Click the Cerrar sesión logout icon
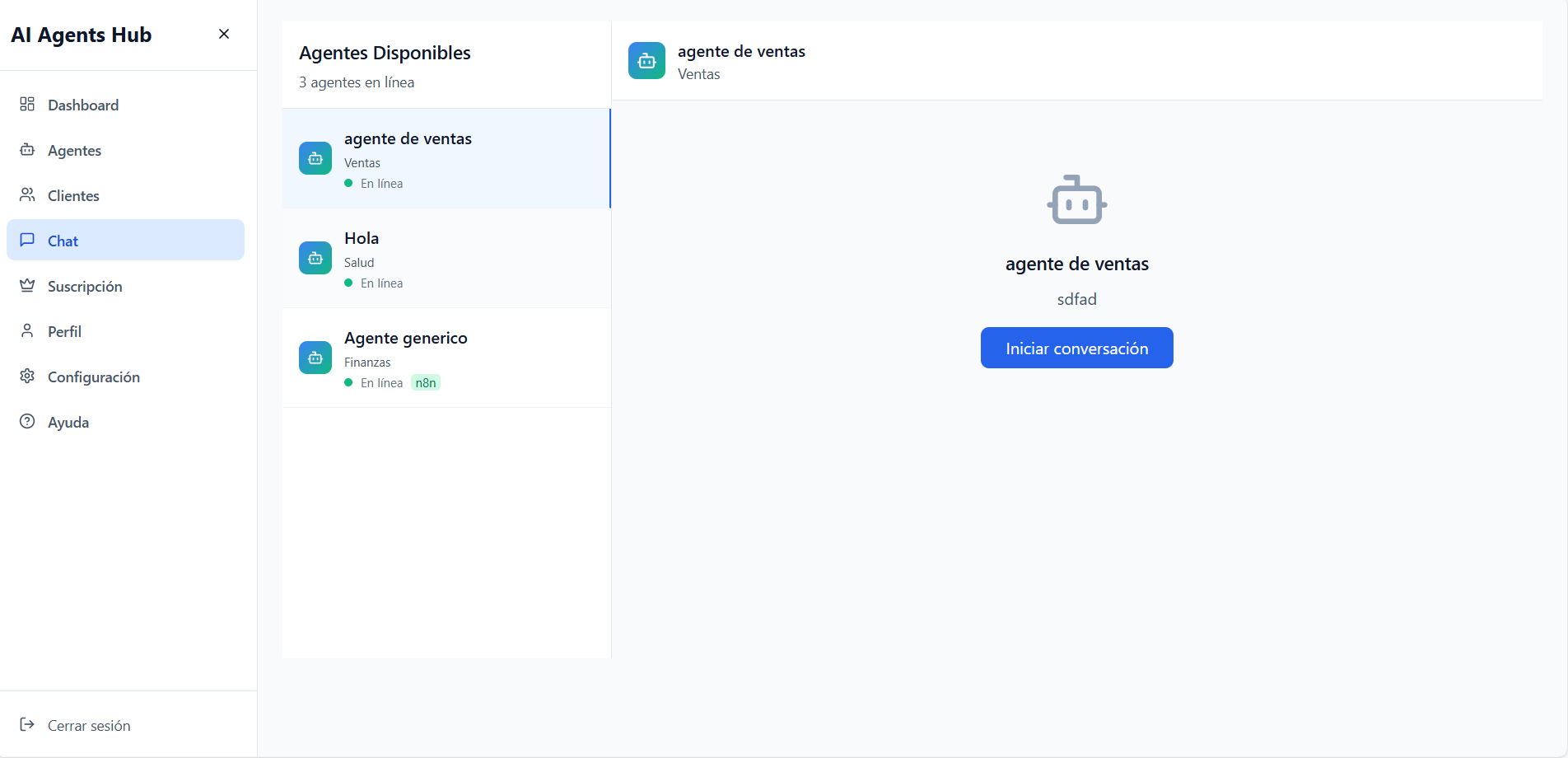This screenshot has height=758, width=1568. coord(27,724)
